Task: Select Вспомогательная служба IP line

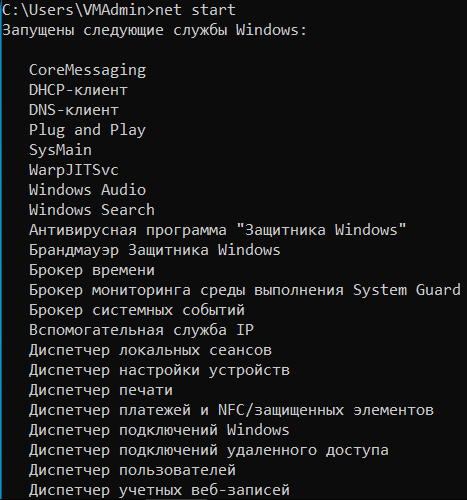Action: 141,330
